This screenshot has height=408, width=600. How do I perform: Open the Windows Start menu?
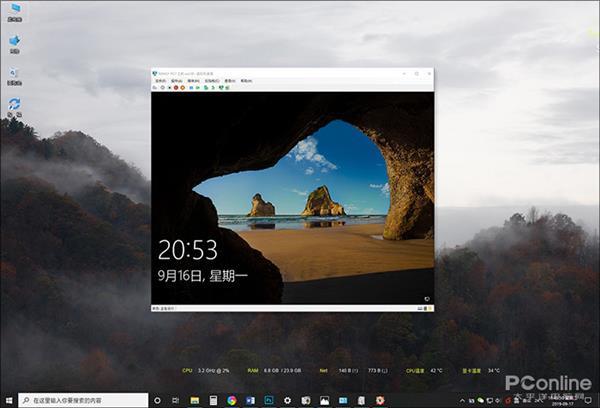(x=9, y=400)
